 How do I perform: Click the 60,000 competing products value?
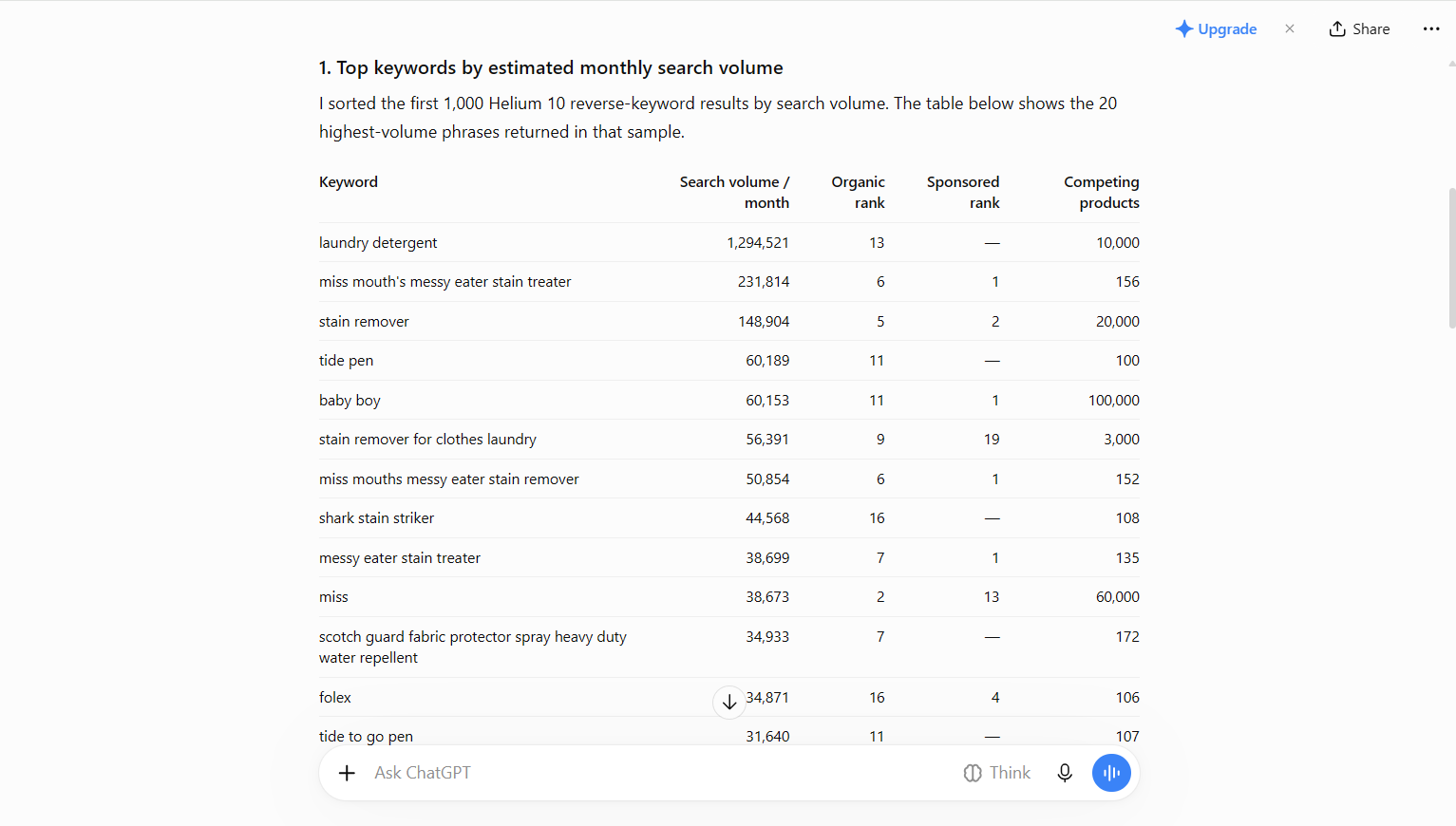[x=1118, y=597]
